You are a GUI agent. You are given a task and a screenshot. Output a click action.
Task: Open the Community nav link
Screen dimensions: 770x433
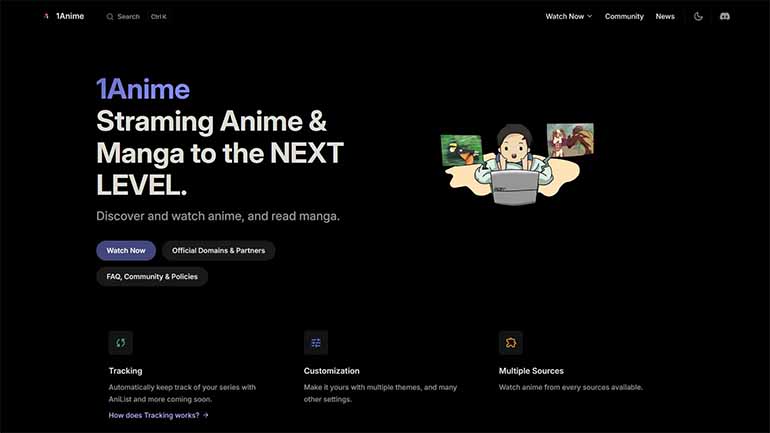624,16
